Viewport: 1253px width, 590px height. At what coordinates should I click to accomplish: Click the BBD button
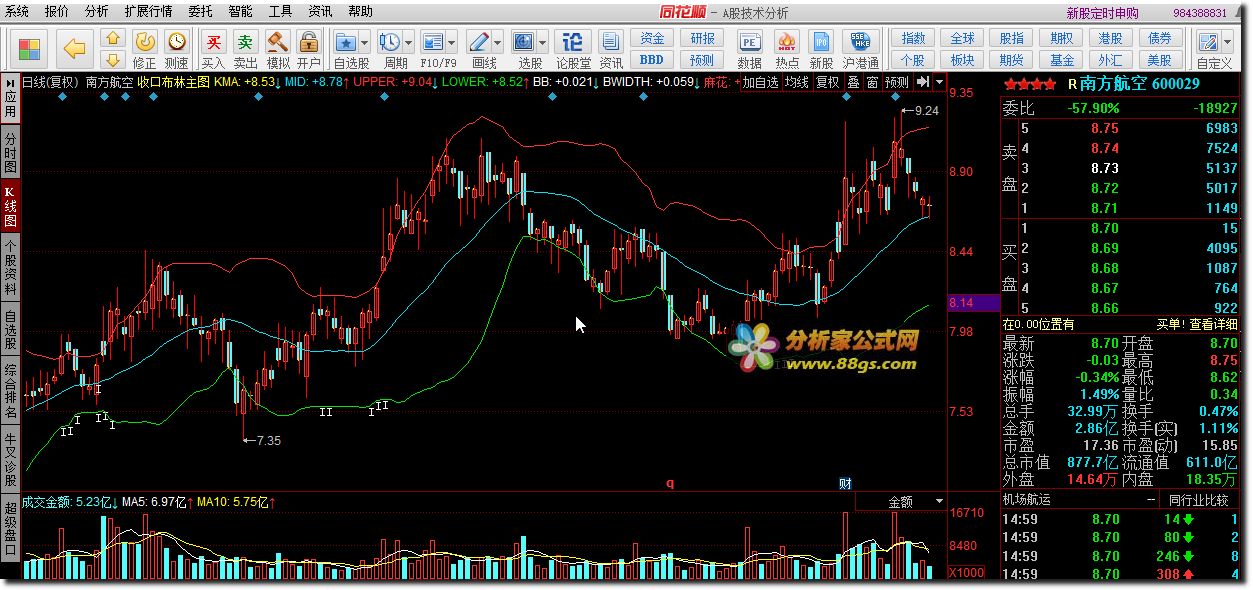click(x=652, y=60)
